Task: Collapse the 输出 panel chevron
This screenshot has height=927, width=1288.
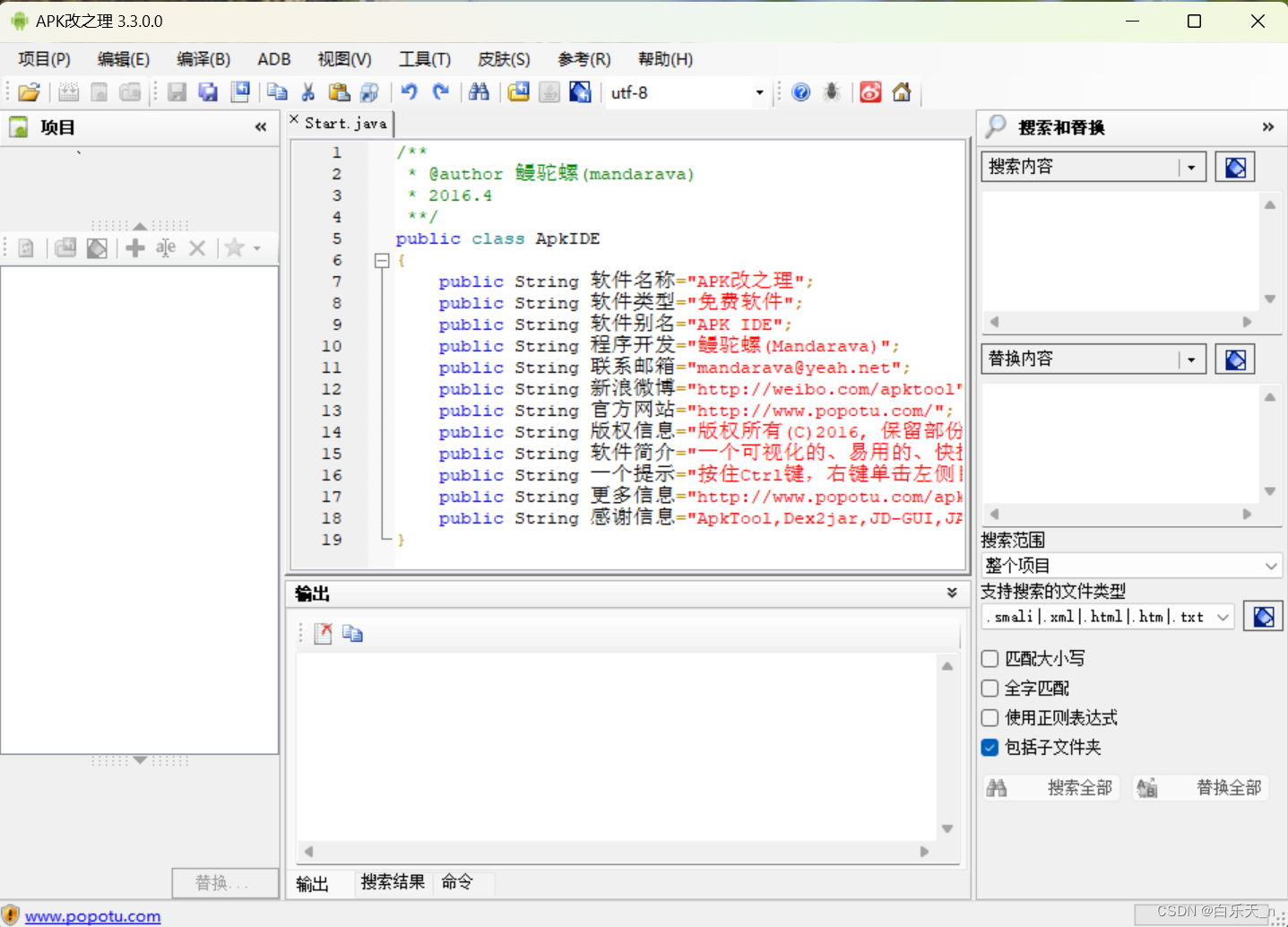Action: [x=952, y=593]
